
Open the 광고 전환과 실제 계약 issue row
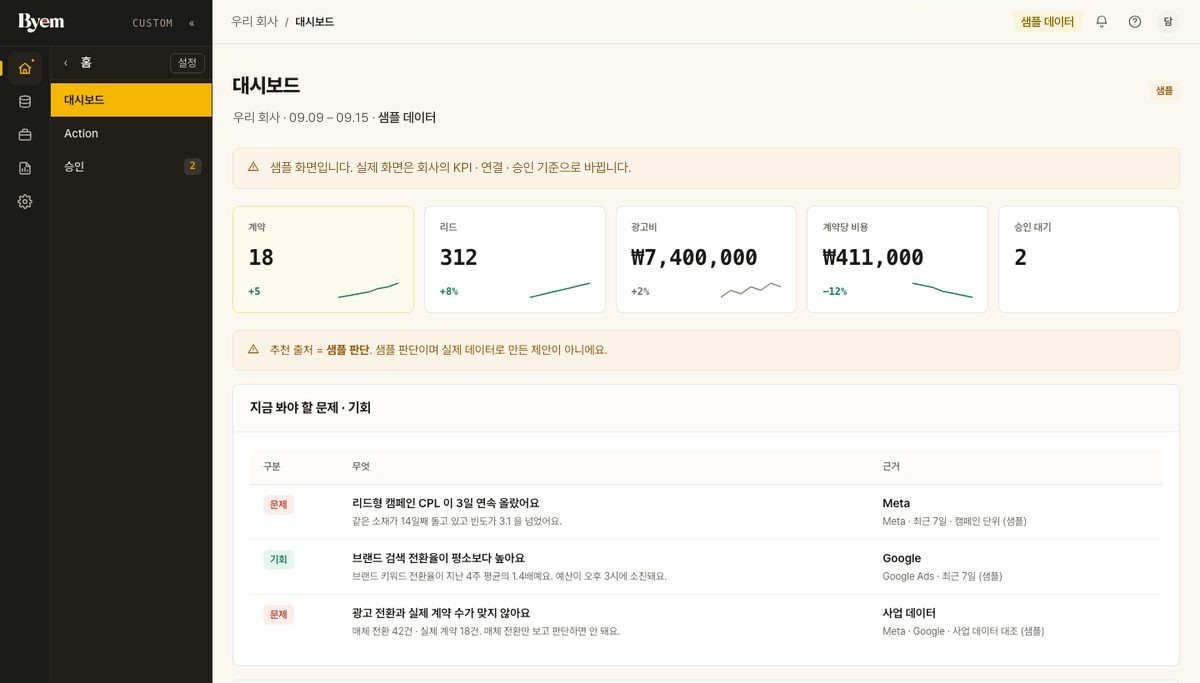point(706,622)
